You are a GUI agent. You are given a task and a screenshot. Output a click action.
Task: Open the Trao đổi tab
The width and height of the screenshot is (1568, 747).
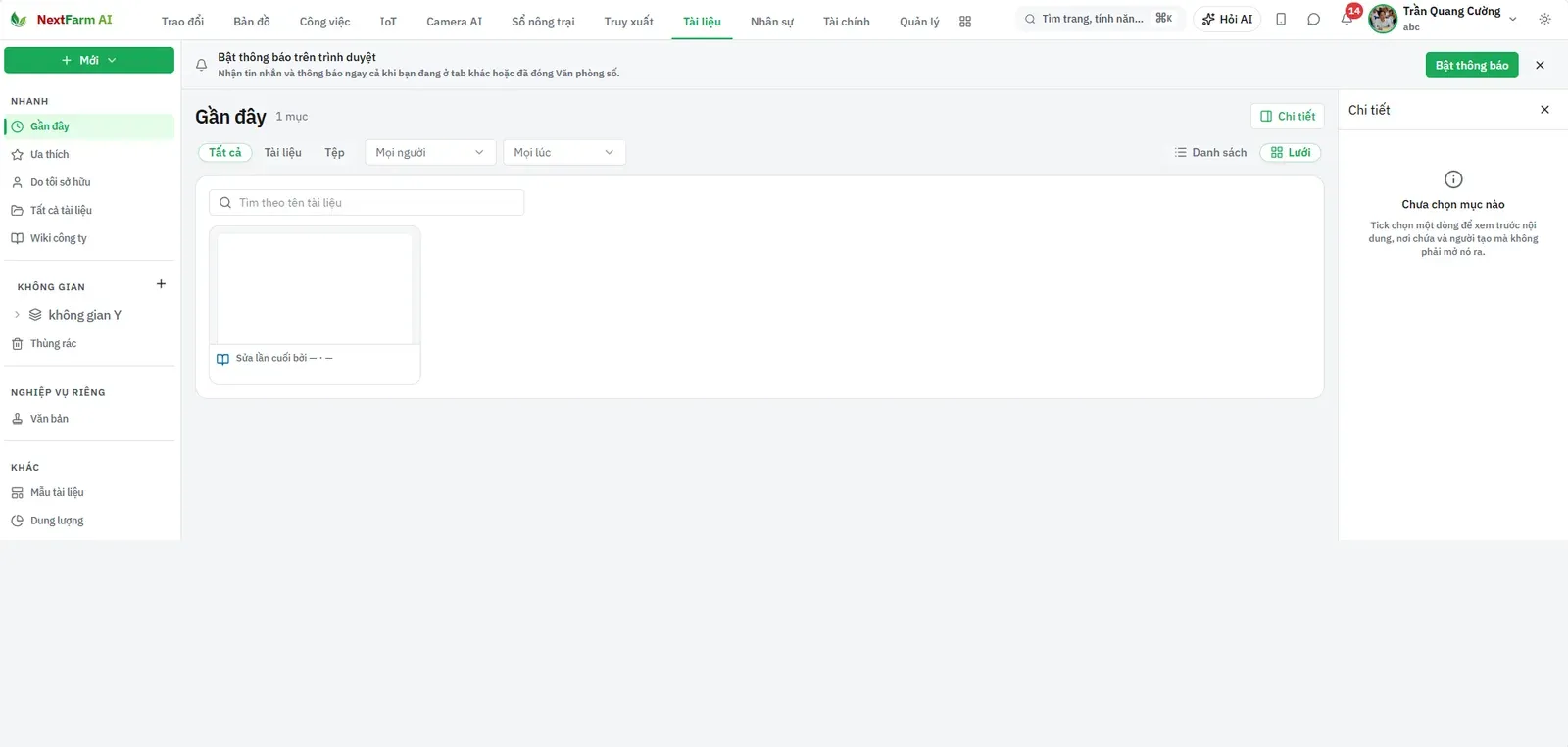(x=182, y=22)
